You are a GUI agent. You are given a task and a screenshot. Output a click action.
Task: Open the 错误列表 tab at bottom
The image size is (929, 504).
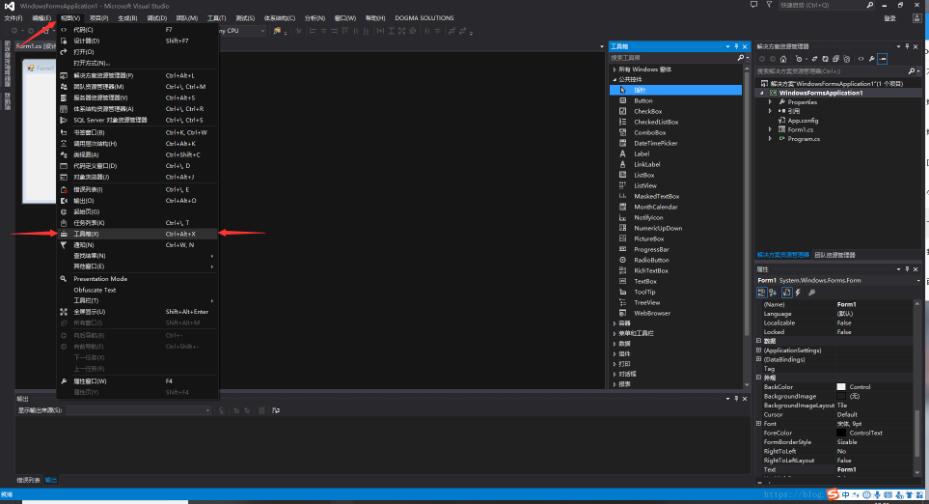27,480
